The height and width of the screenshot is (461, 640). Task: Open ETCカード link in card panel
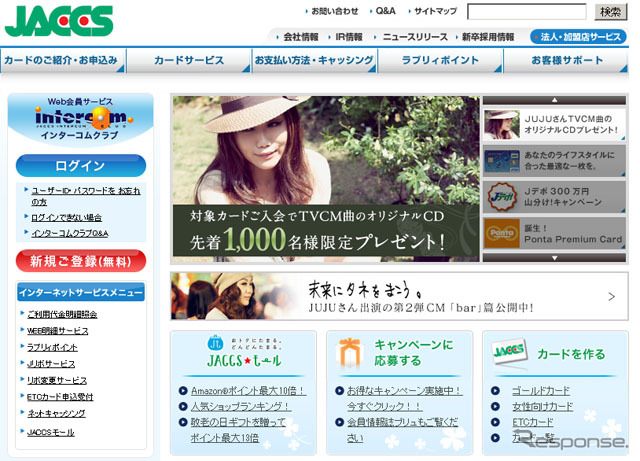click(533, 422)
